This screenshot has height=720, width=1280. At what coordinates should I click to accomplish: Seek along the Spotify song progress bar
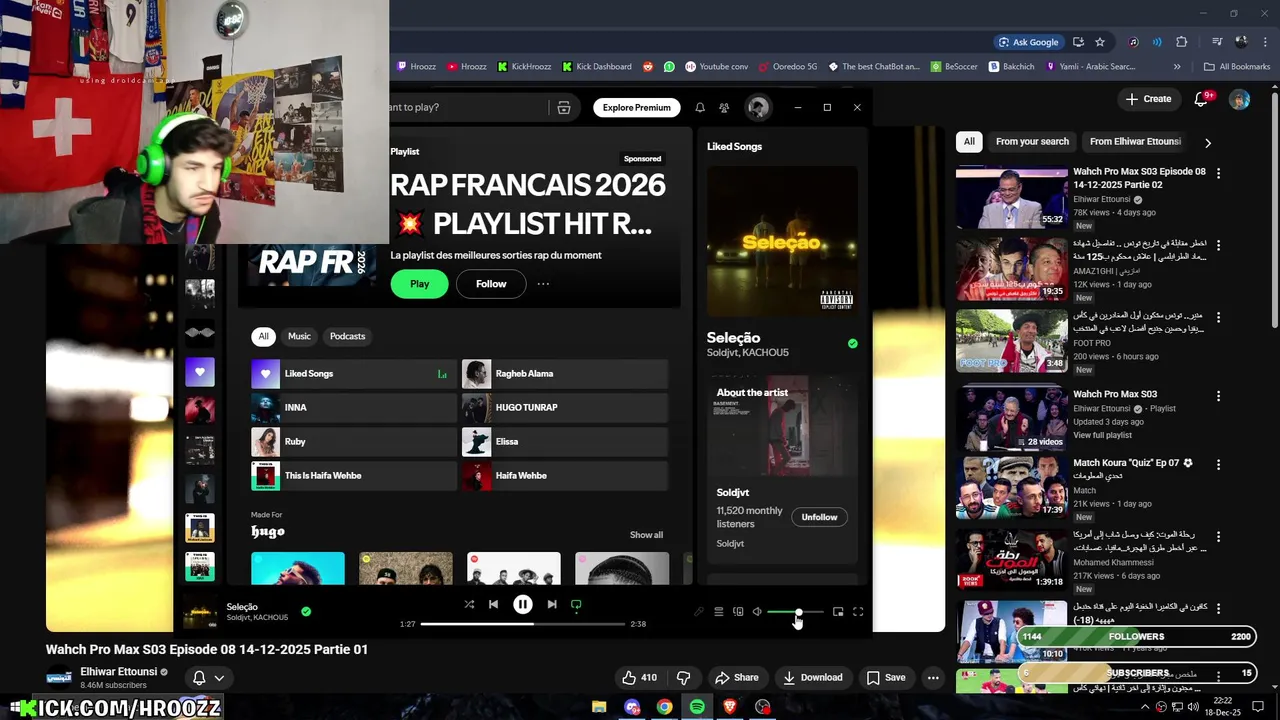coord(521,624)
